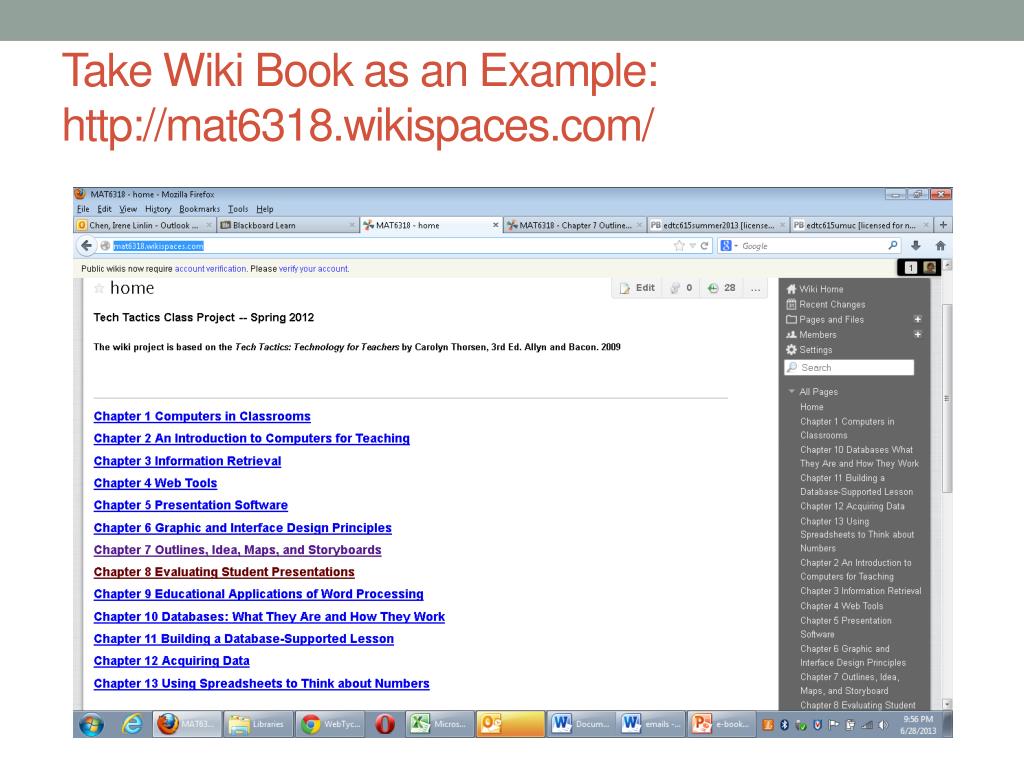
Task: Open the Tools menu in Firefox
Action: tap(237, 209)
